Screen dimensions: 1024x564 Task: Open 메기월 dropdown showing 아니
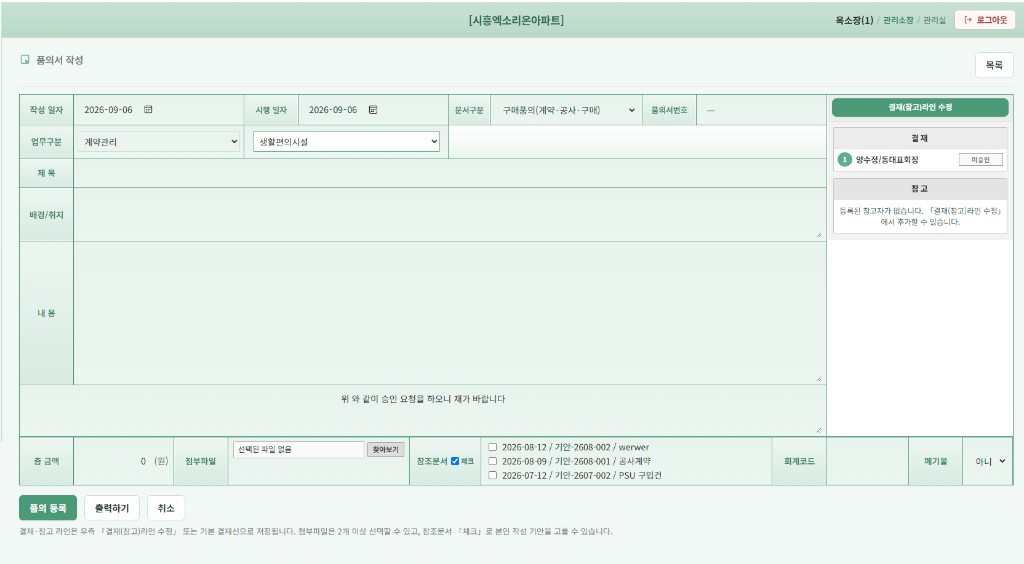(989, 462)
